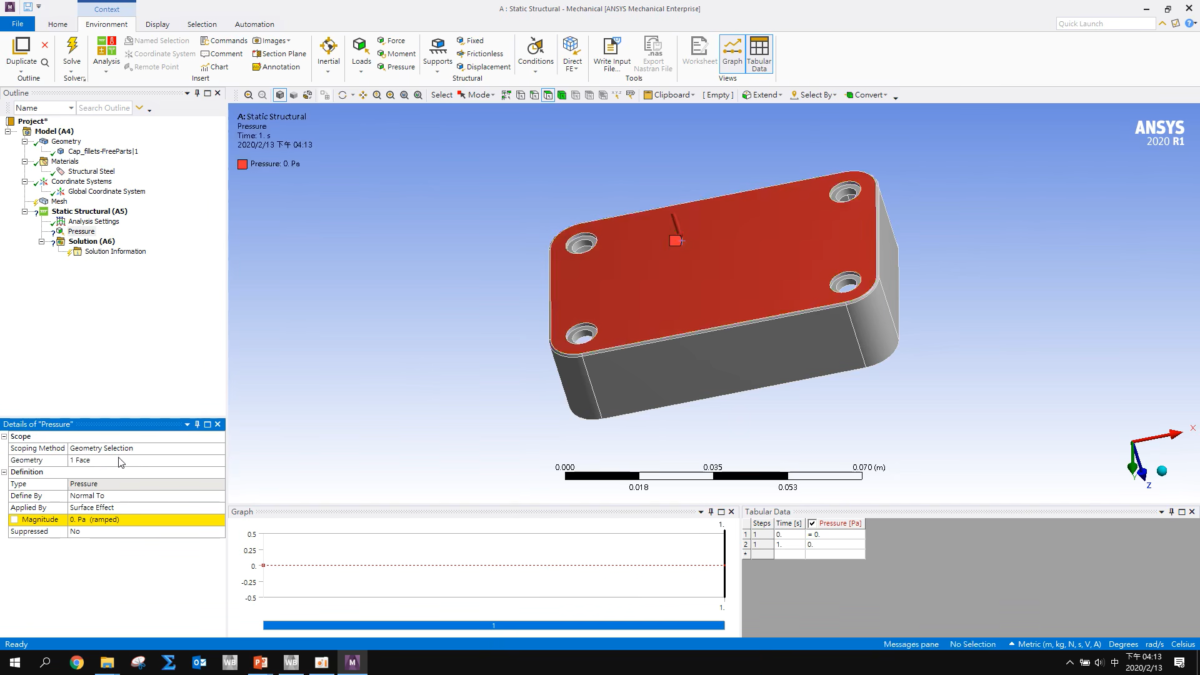Open PowerPoint from the Windows taskbar

pos(260,662)
